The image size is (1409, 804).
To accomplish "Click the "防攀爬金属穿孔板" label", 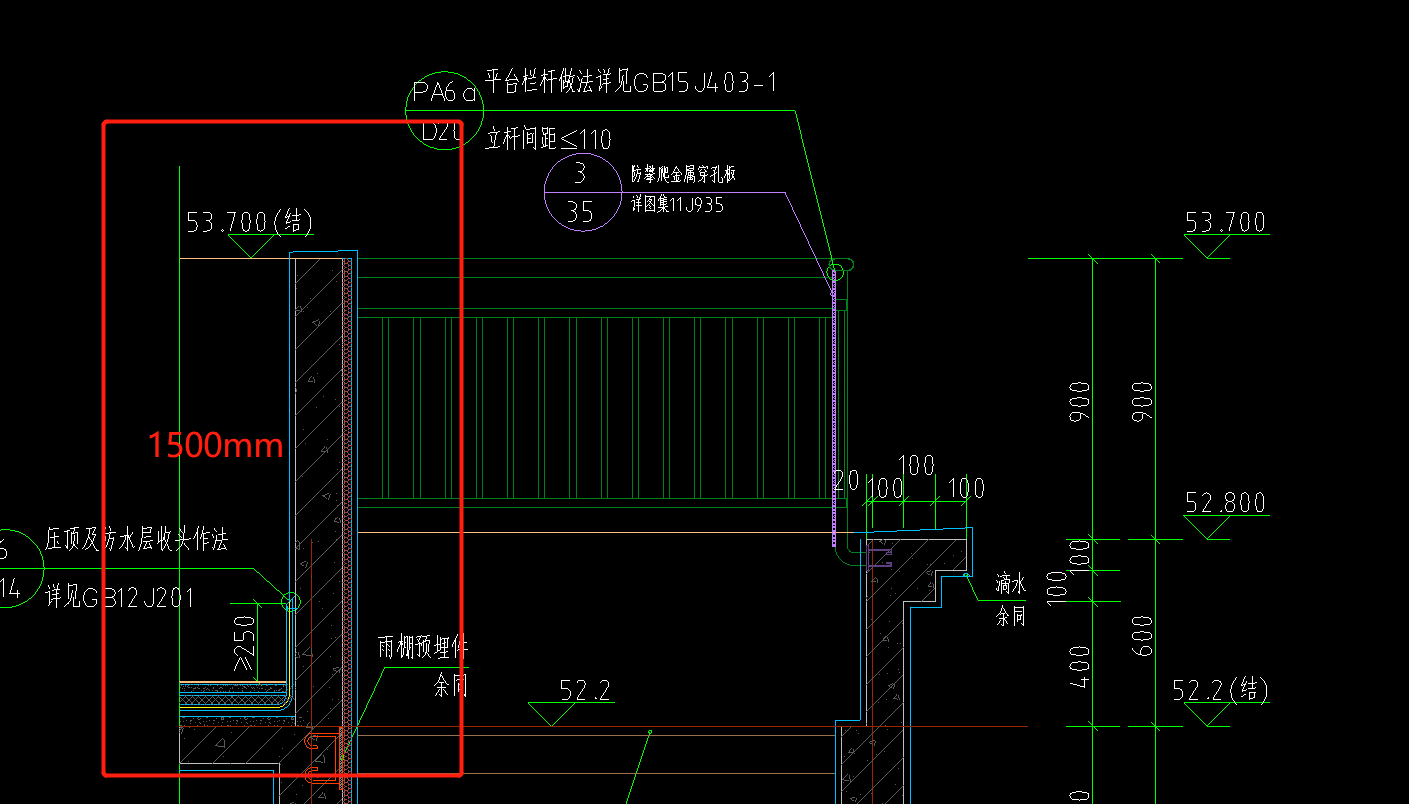I will coord(684,175).
